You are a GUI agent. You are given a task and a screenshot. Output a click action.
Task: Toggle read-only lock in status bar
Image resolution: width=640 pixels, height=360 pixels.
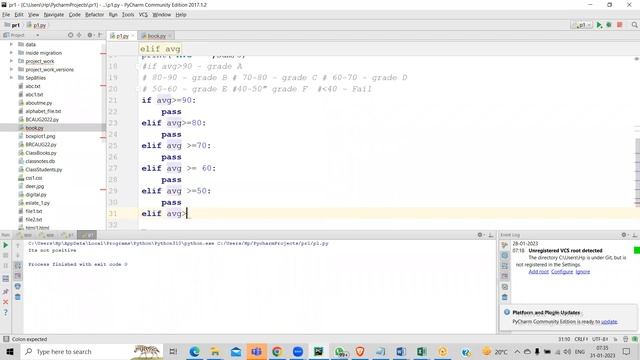[x=616, y=339]
